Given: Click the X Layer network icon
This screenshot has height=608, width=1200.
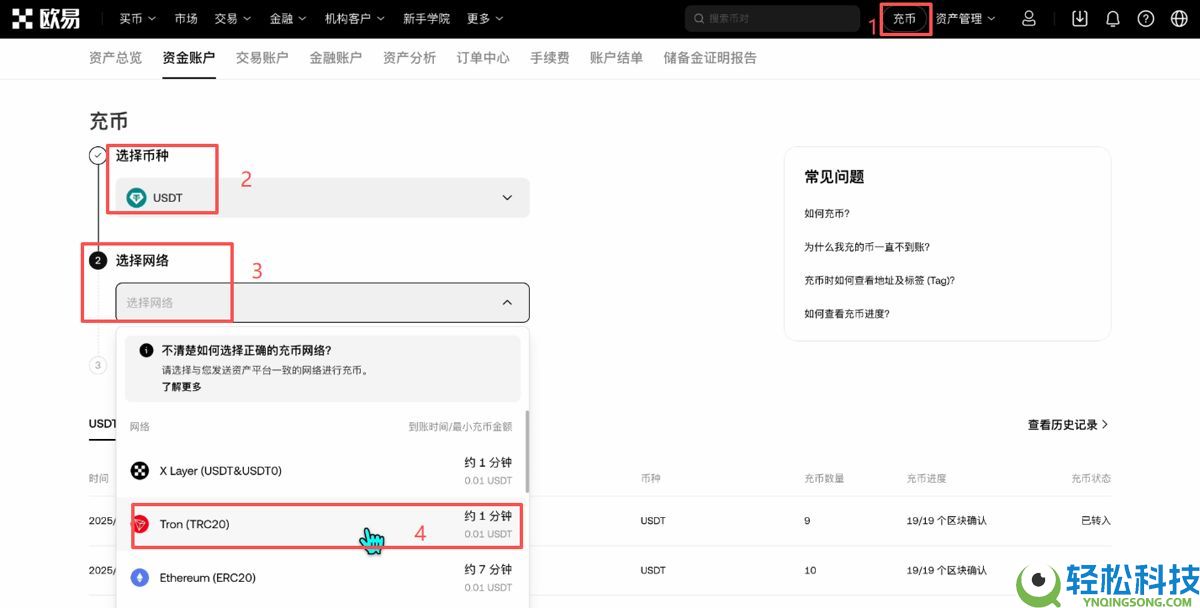Looking at the screenshot, I should (x=140, y=470).
